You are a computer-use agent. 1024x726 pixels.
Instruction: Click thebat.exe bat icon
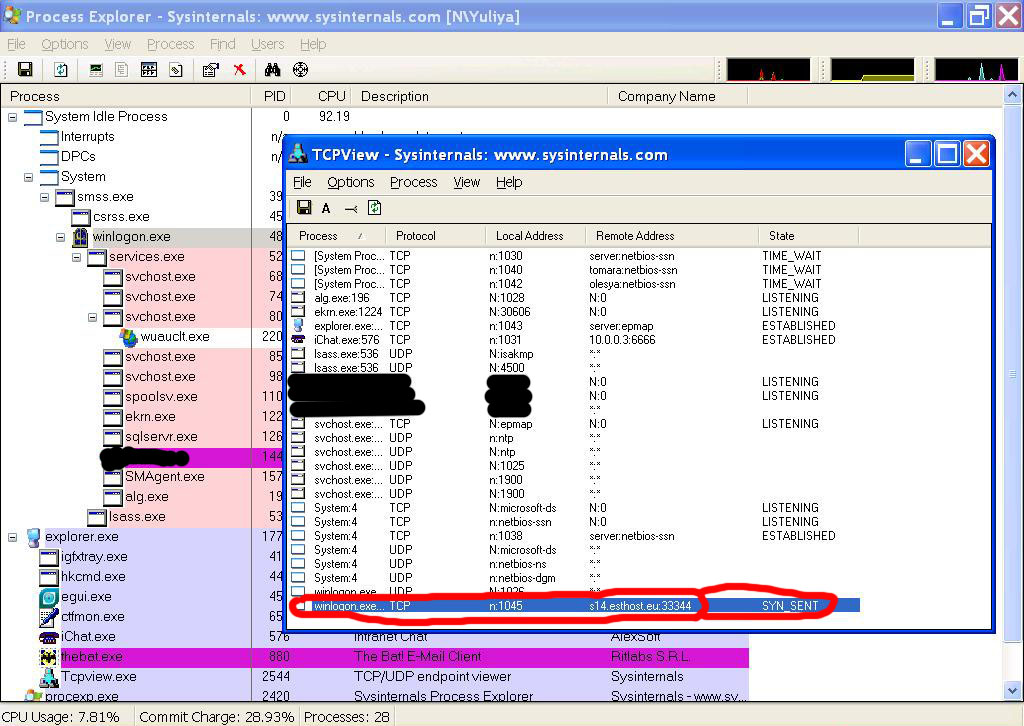coord(49,657)
